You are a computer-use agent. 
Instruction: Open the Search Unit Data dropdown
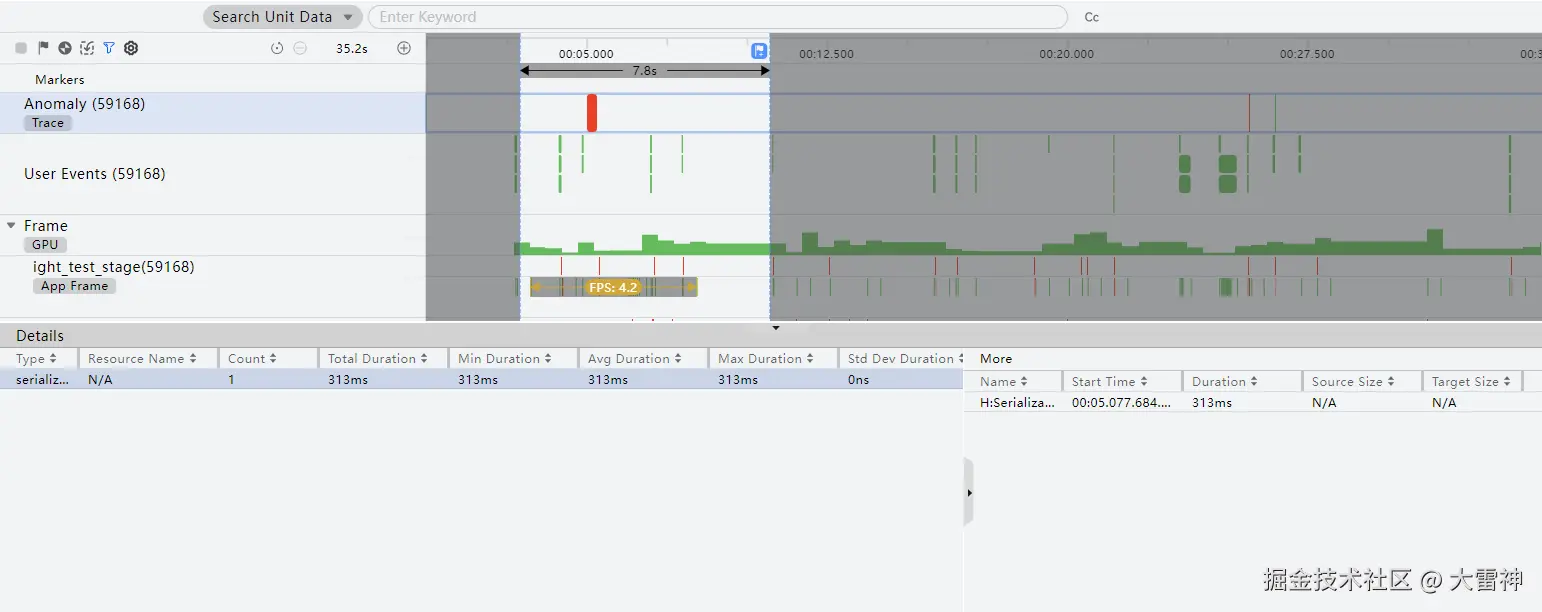(x=283, y=17)
